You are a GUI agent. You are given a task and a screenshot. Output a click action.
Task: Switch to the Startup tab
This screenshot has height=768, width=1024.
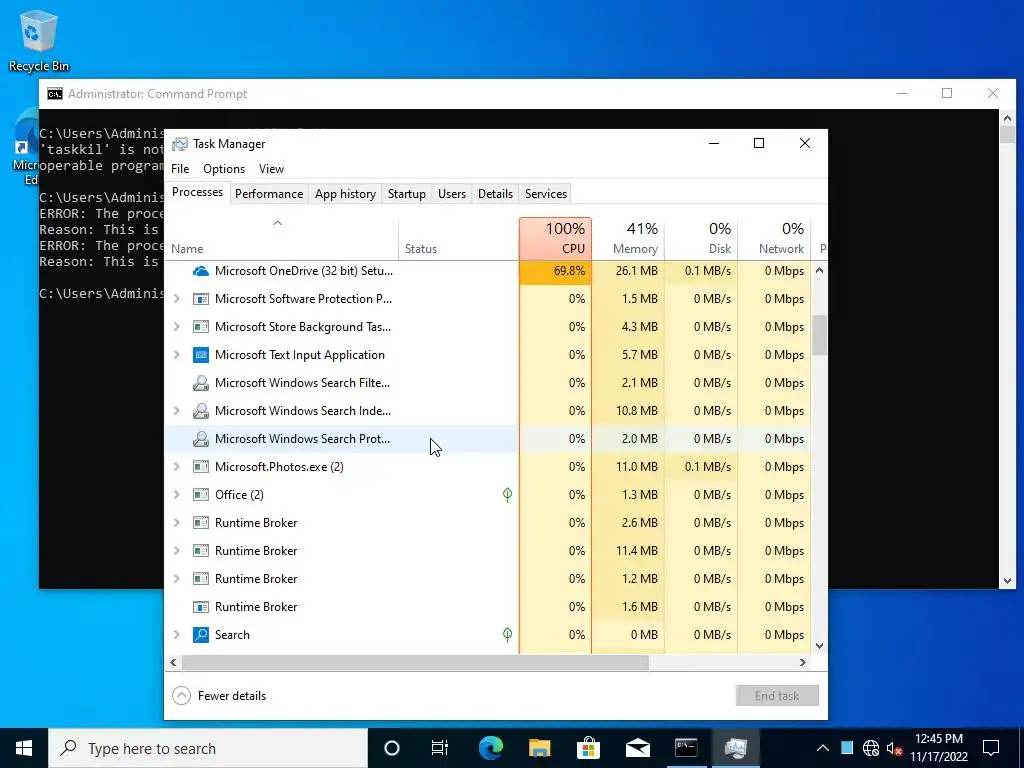tap(406, 194)
